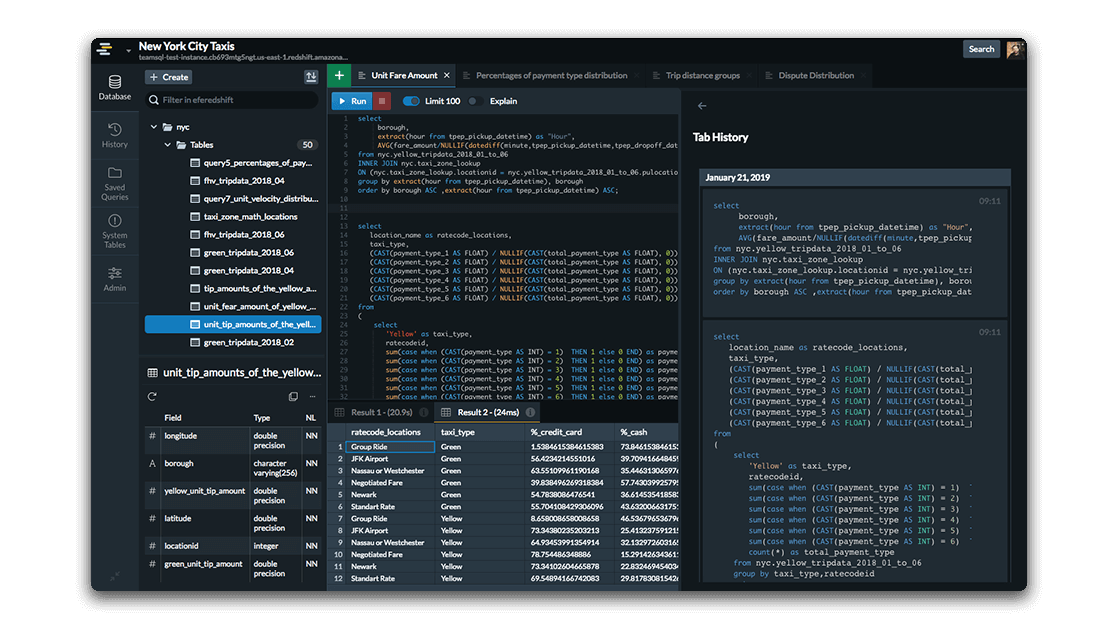Open the connection dropdown arrow beside logo
The image size is (1120, 630).
point(128,51)
